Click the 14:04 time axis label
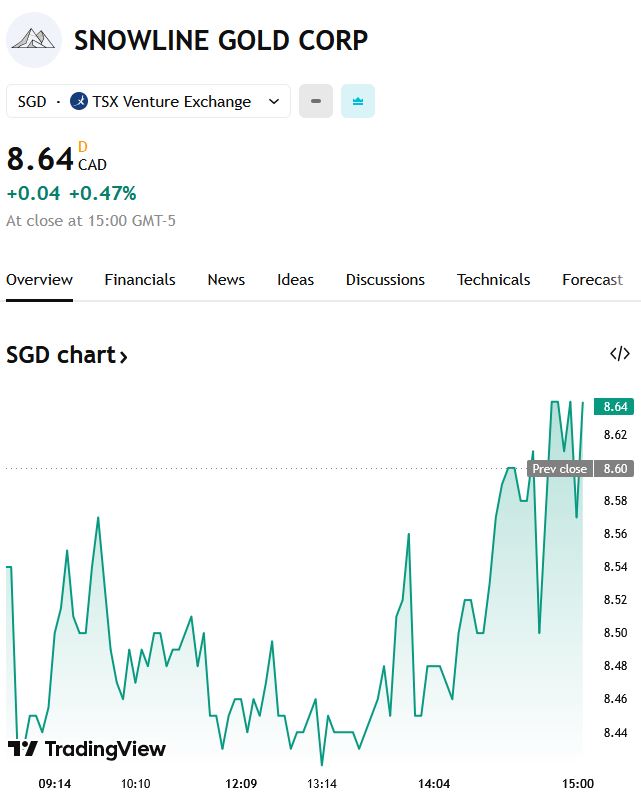Image resolution: width=641 pixels, height=800 pixels. [434, 784]
